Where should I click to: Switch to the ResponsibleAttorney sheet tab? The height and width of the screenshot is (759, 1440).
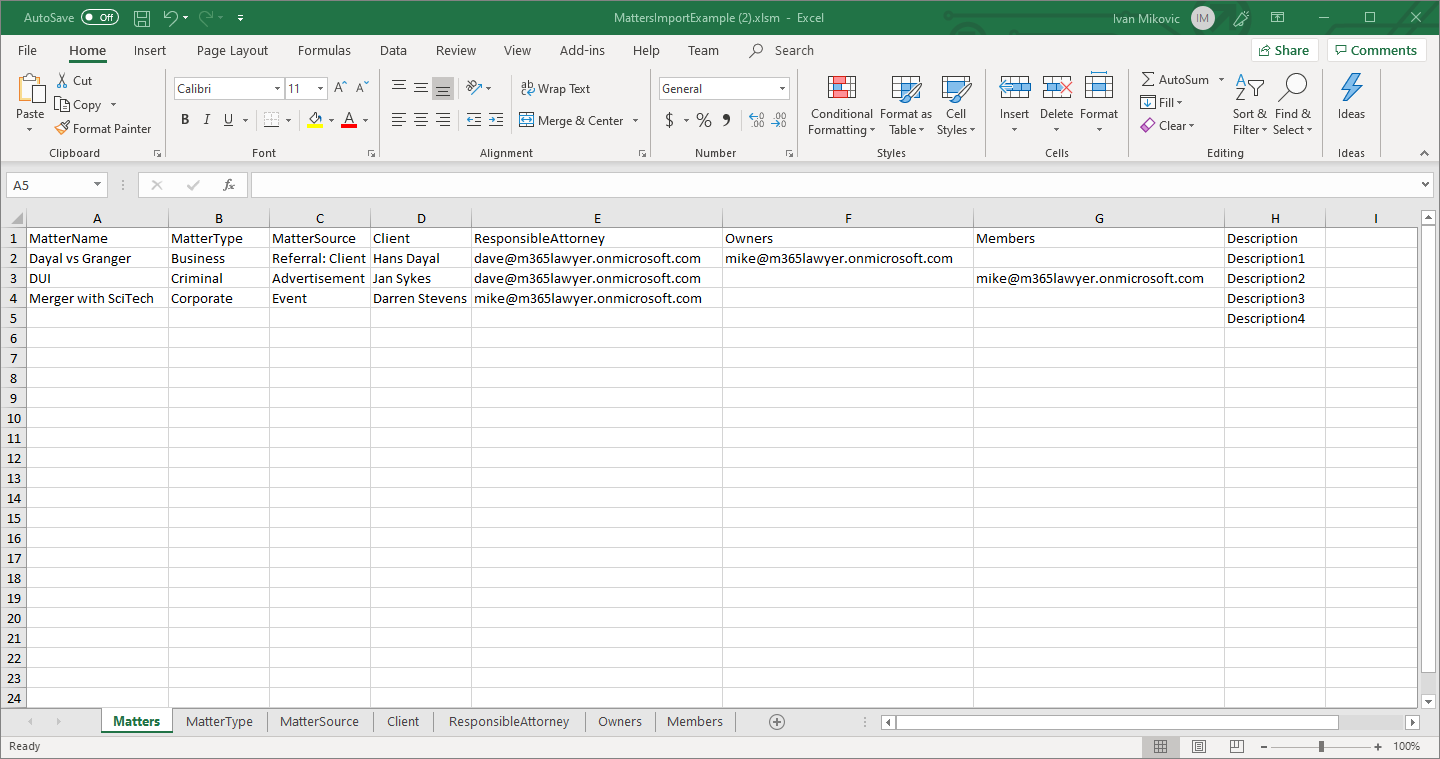tap(509, 722)
